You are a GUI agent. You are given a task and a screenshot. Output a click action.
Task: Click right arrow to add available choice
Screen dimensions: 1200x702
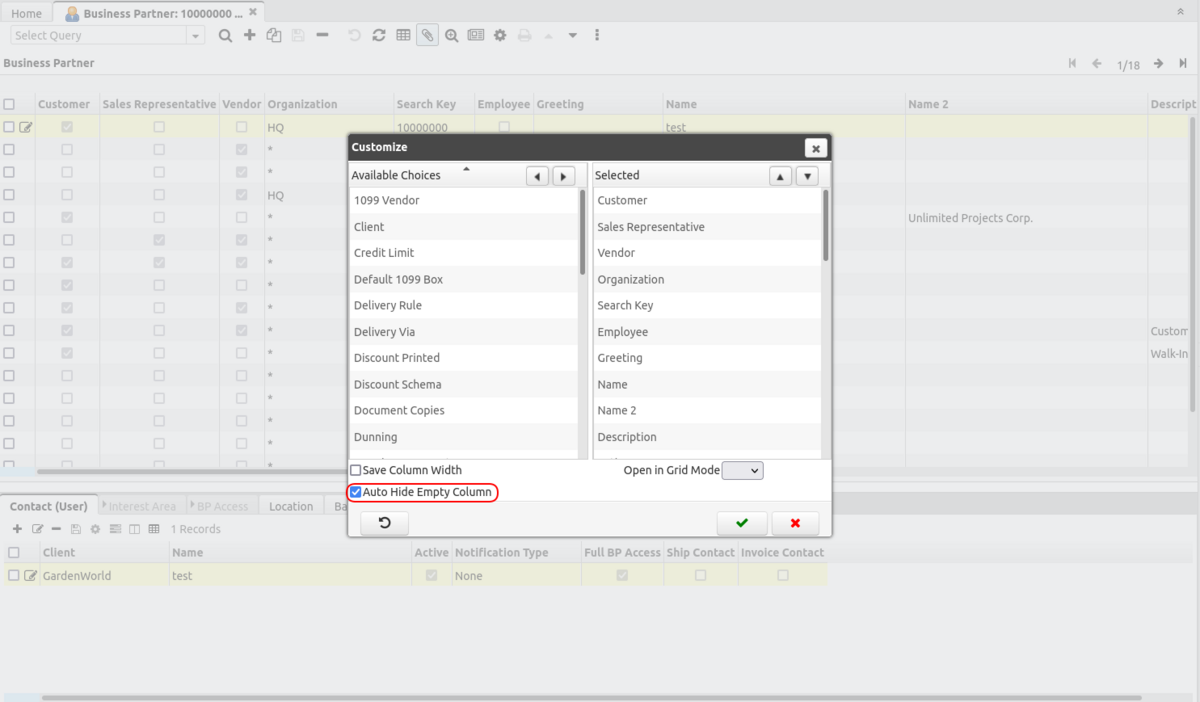click(x=564, y=176)
